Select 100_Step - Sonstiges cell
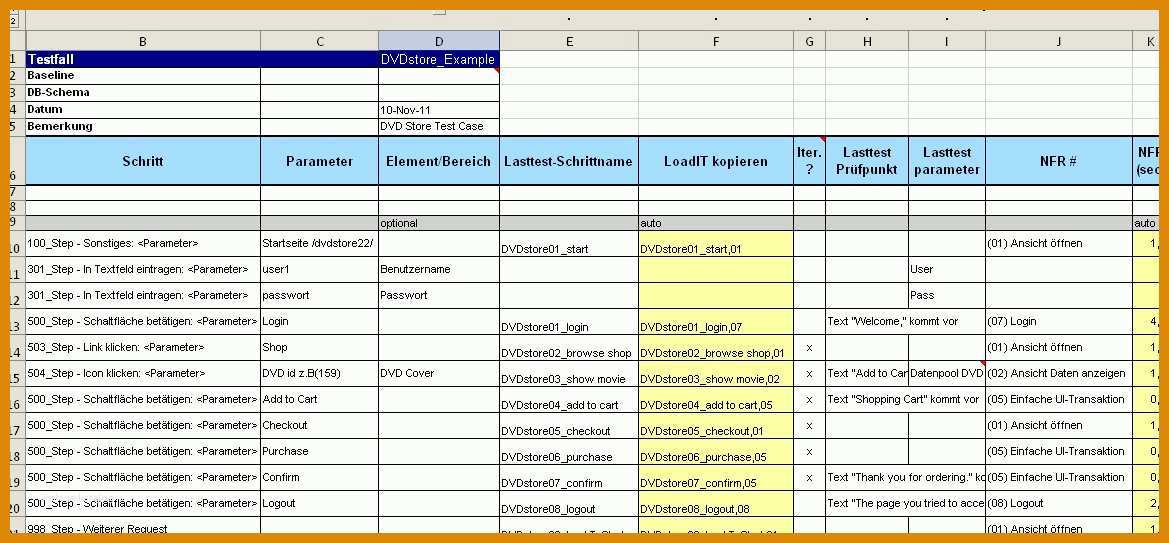This screenshot has width=1169, height=543. [x=143, y=243]
